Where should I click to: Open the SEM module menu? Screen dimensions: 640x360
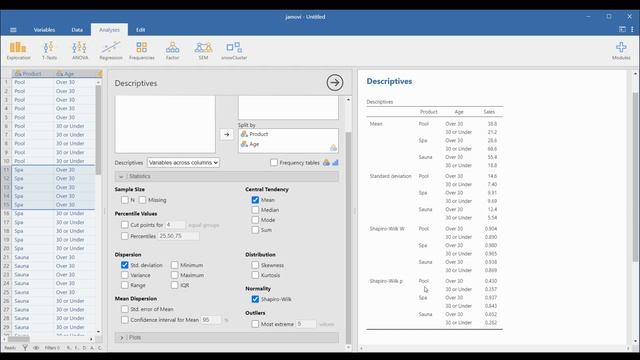(x=203, y=51)
